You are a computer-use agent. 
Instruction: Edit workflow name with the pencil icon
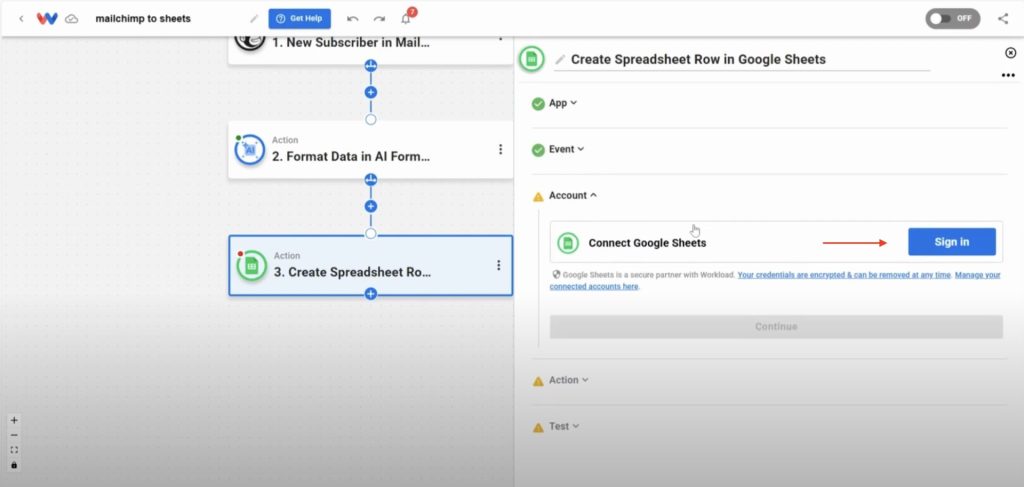(254, 19)
